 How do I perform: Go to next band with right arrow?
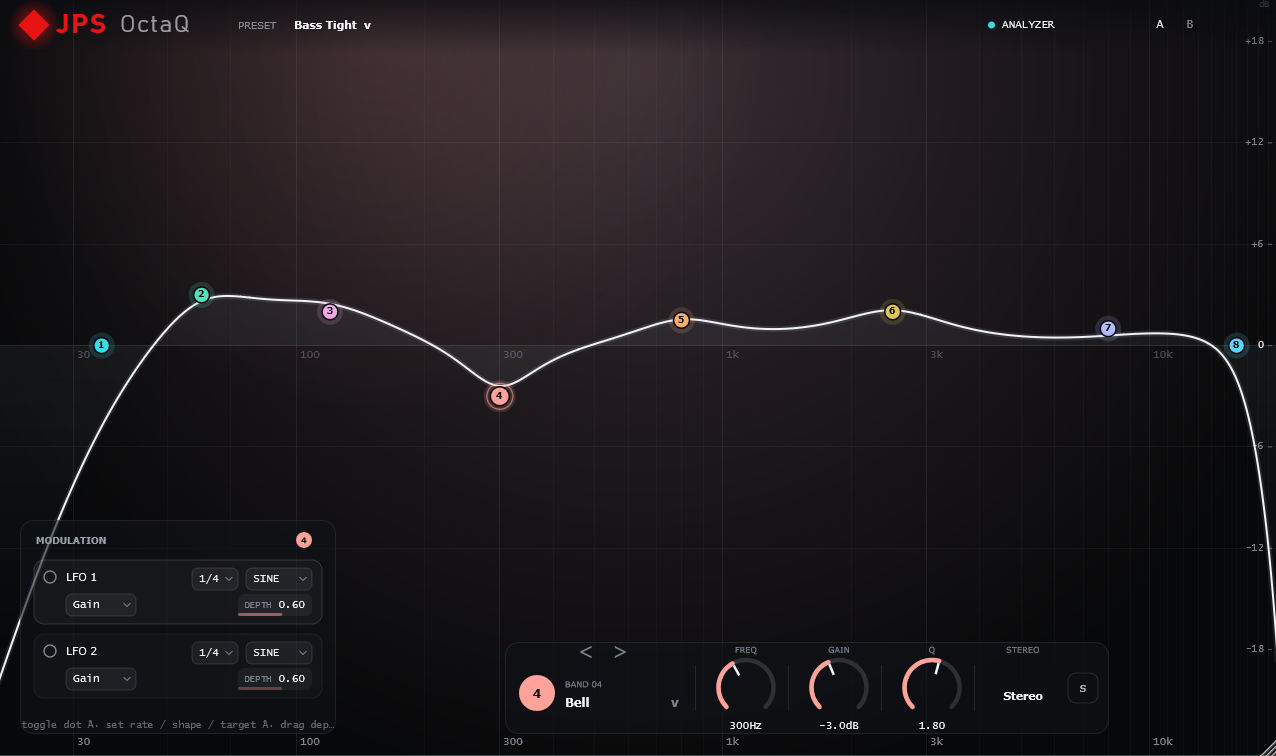pos(620,652)
